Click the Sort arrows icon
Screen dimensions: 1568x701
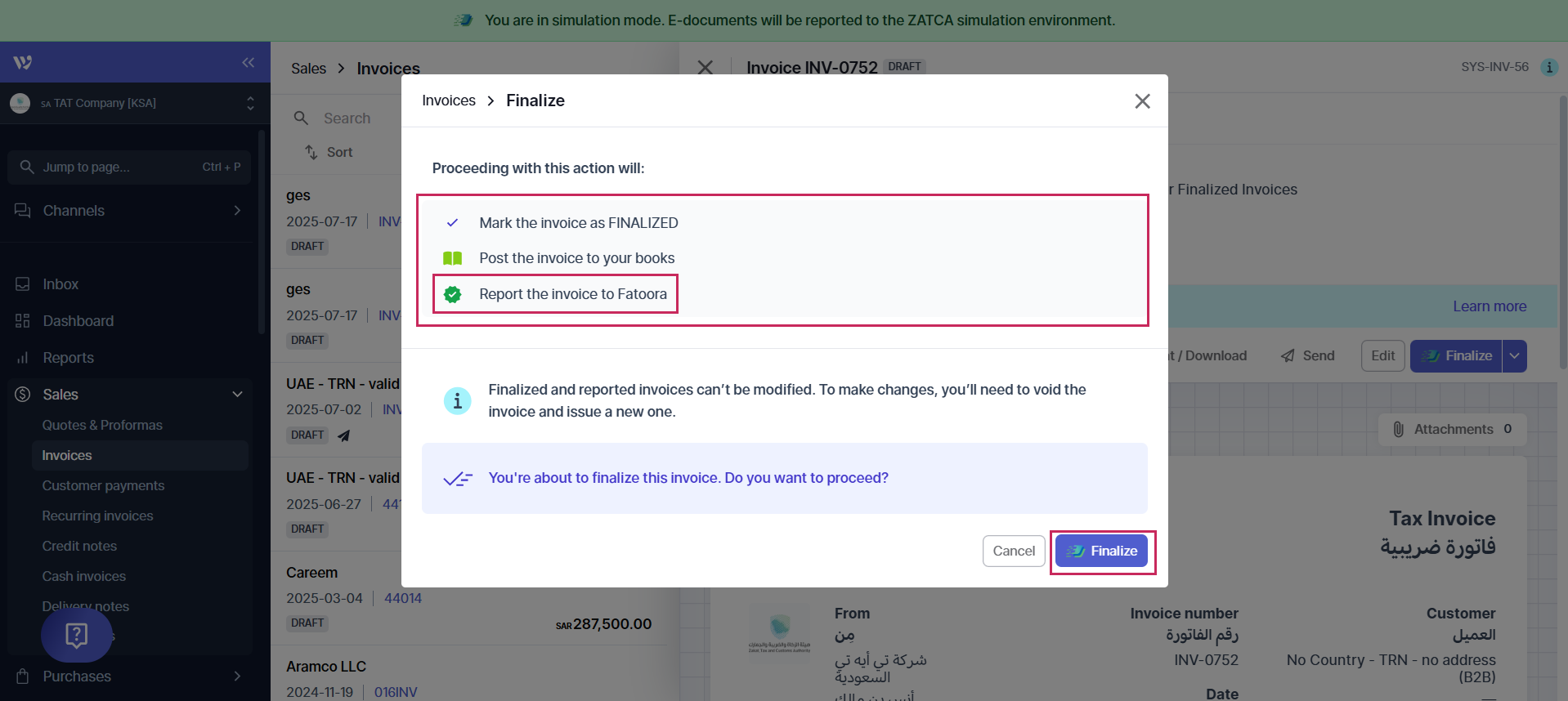pos(311,152)
